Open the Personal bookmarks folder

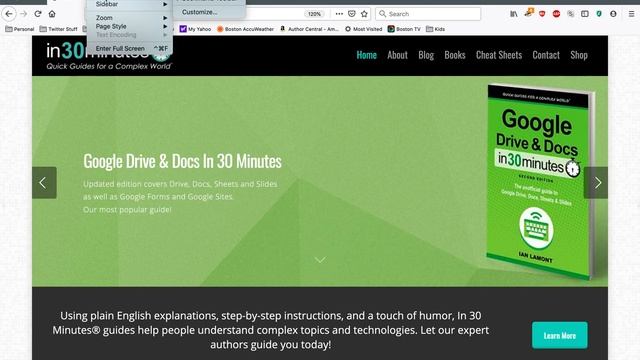(20, 29)
